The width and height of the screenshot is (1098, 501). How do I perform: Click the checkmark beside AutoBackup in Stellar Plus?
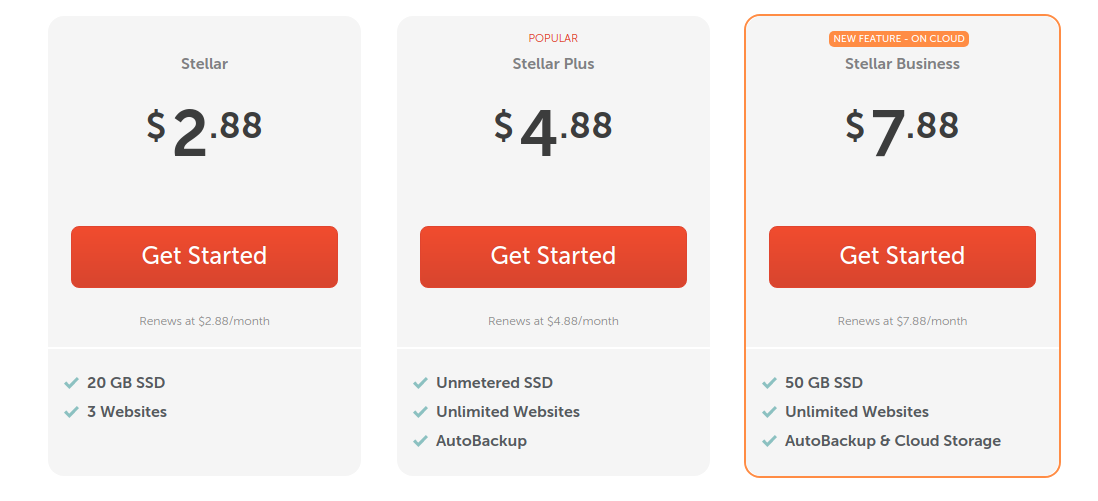420,441
